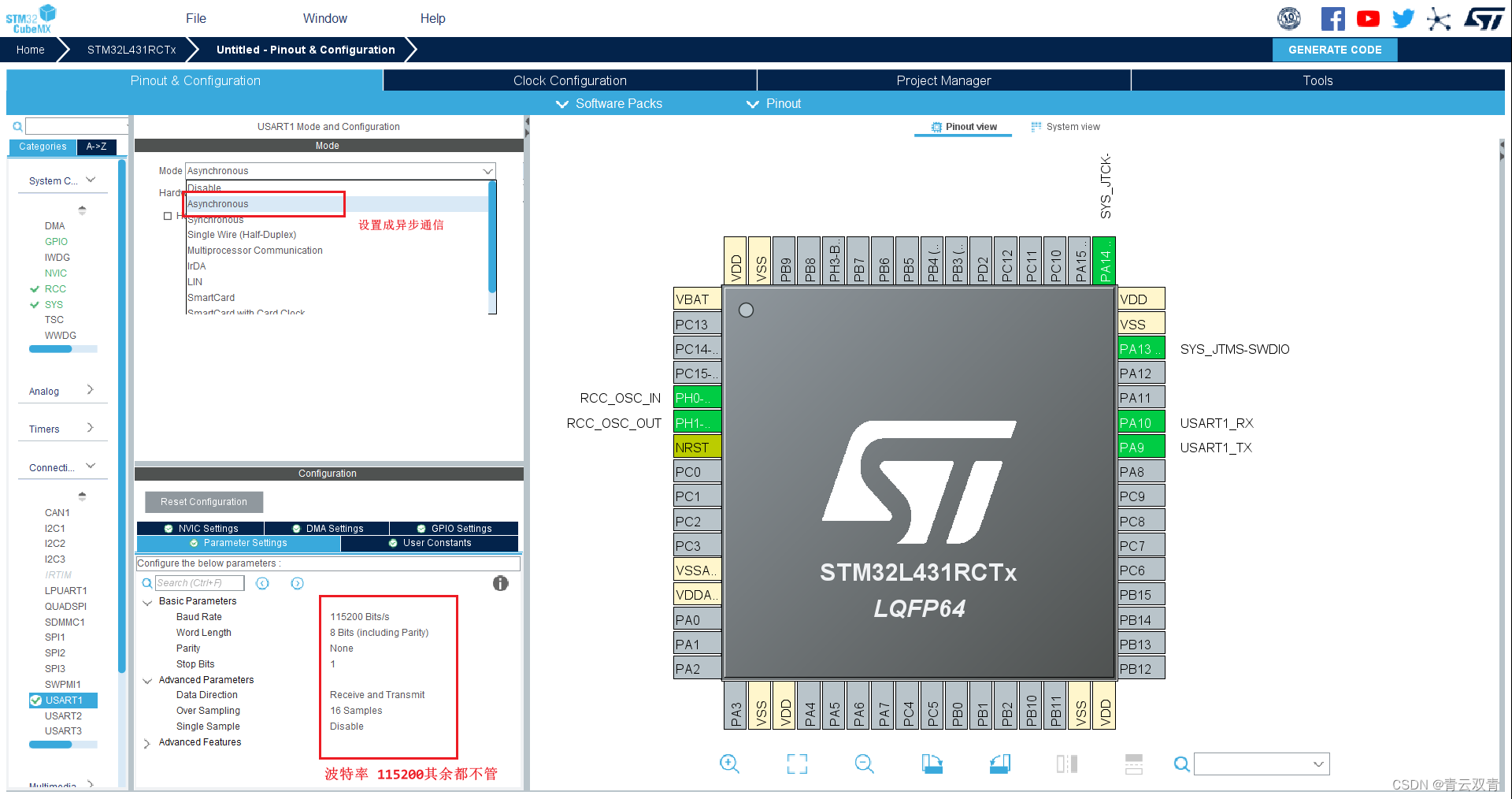Choose Multiprocessor Communication mode
1512x799 pixels.
[x=255, y=251]
